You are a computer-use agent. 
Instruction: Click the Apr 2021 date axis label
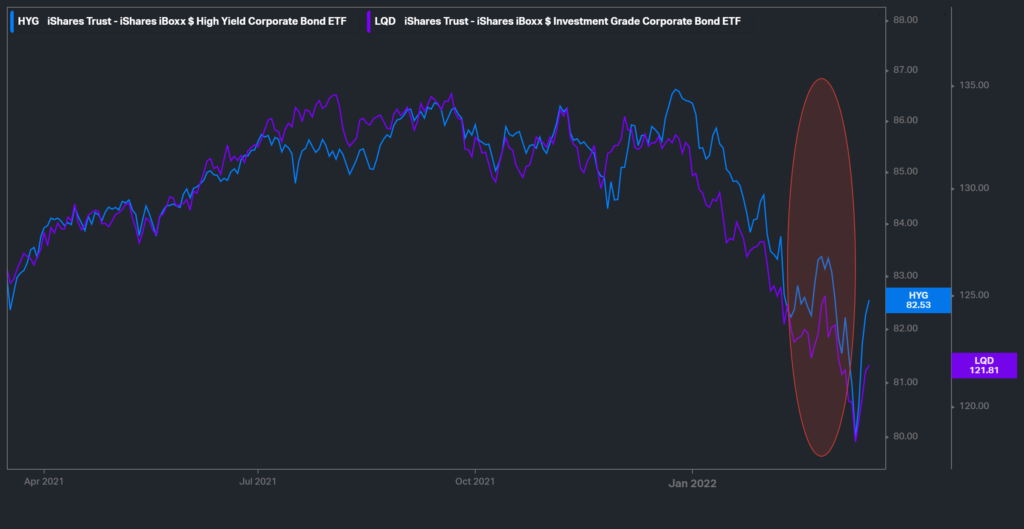[x=44, y=482]
